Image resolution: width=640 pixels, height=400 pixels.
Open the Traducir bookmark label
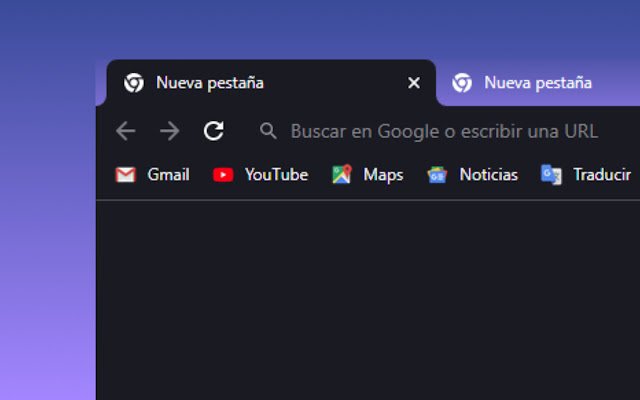point(602,175)
